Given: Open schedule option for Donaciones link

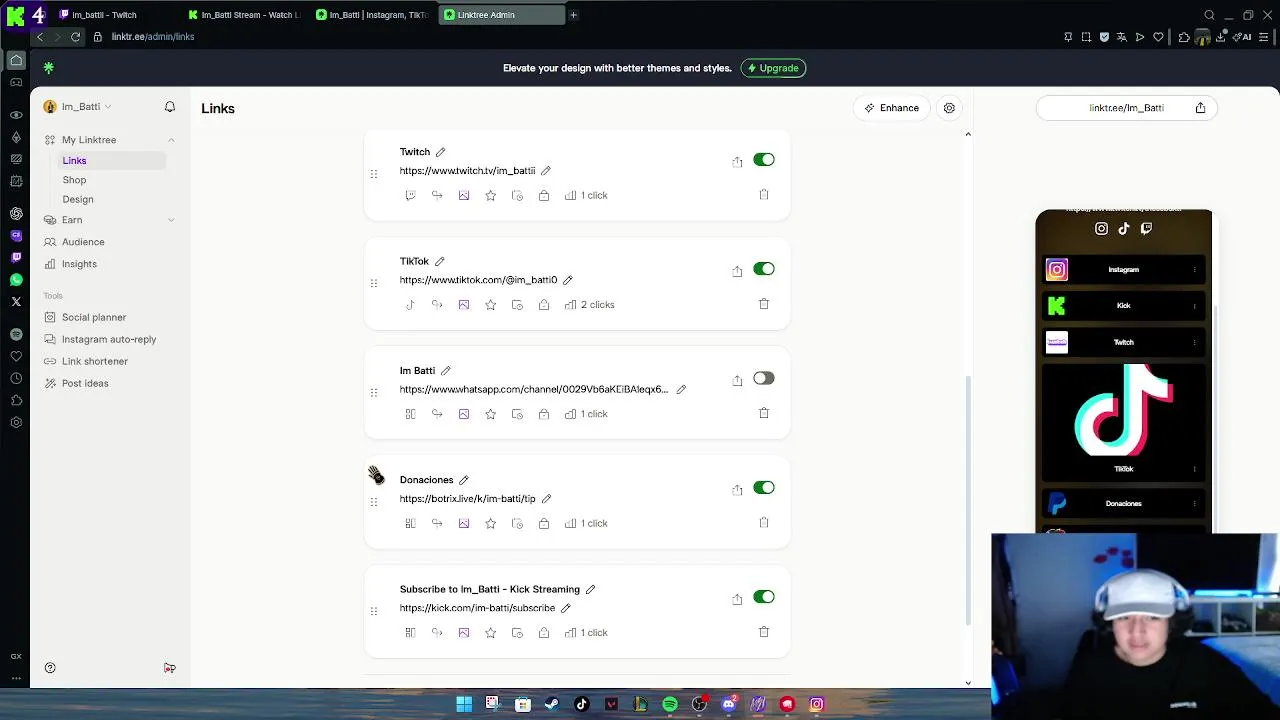Looking at the screenshot, I should (517, 523).
